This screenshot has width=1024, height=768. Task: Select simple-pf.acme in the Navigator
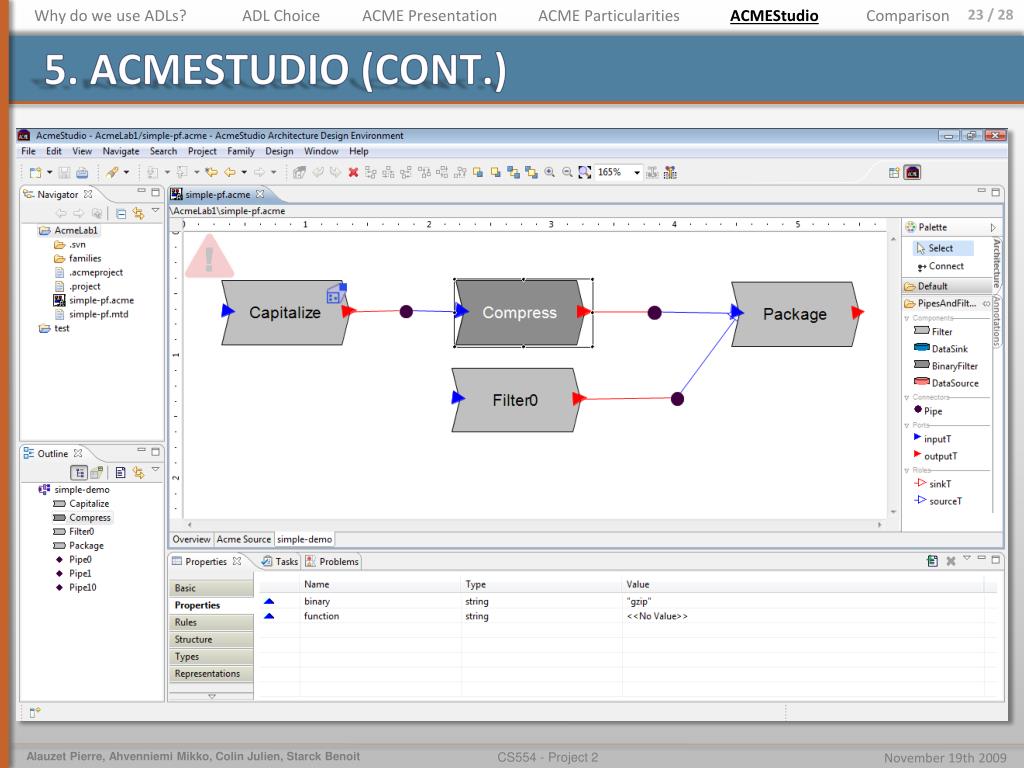[93, 300]
